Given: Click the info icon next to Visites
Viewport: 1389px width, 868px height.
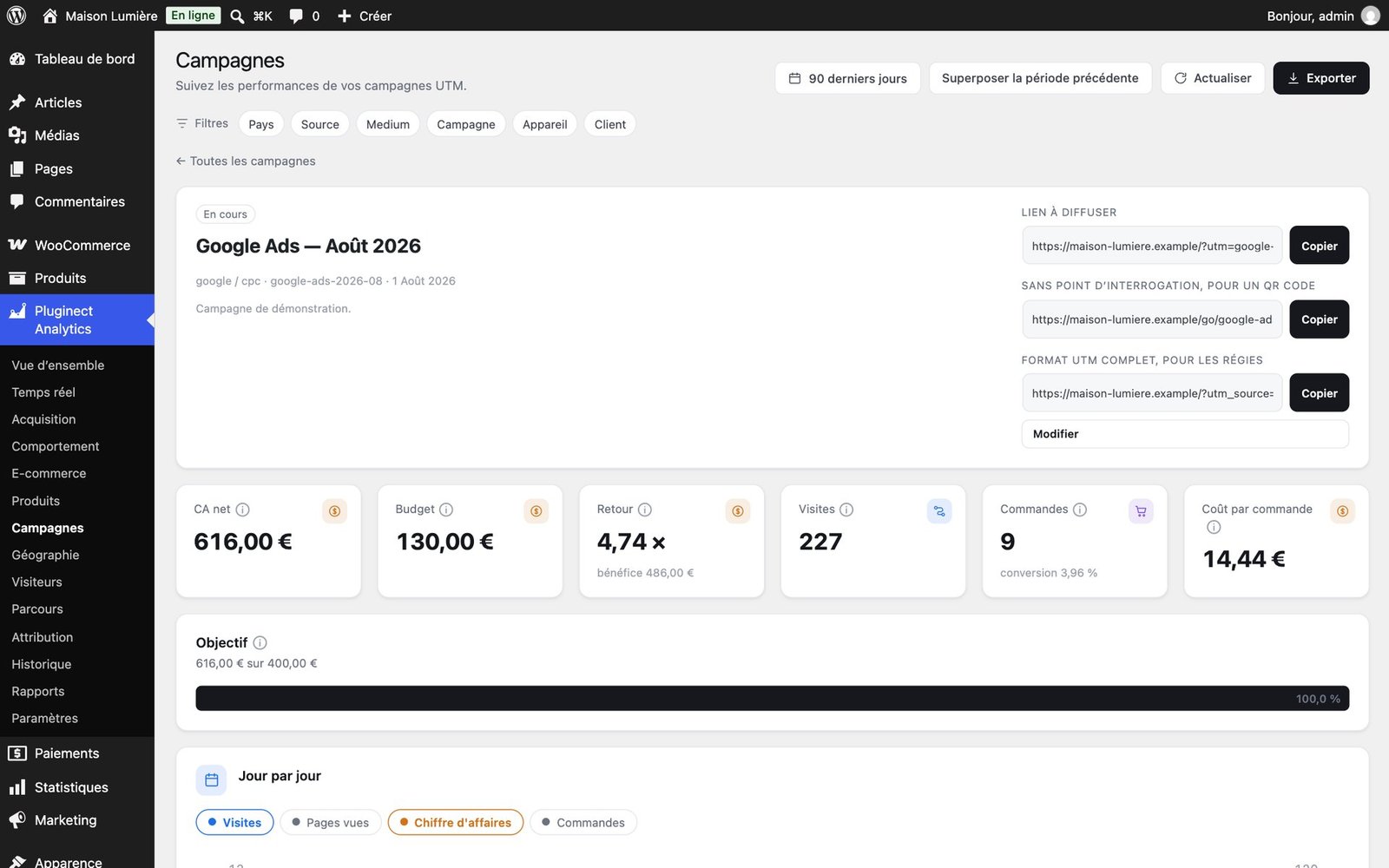Looking at the screenshot, I should tap(846, 510).
